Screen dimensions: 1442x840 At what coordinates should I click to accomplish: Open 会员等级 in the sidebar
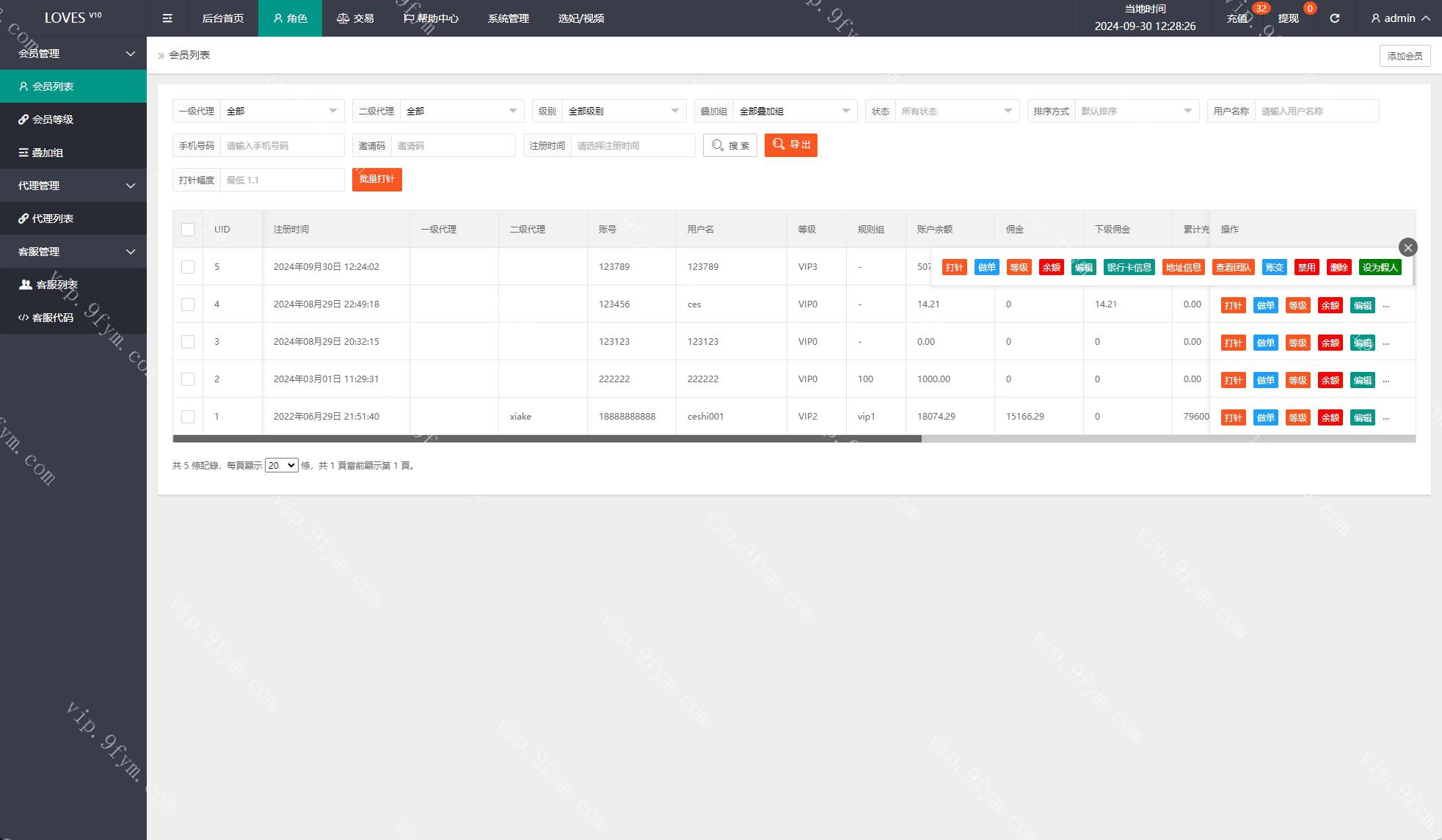[52, 120]
